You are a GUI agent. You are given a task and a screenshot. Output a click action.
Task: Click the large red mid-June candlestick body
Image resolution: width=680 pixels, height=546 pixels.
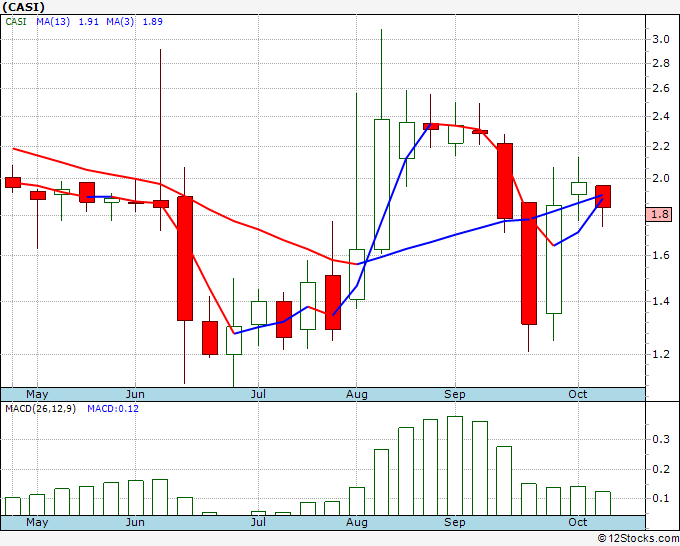tap(185, 258)
